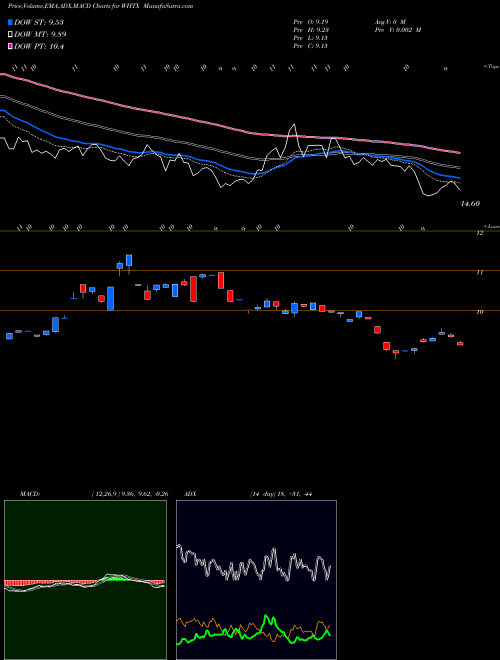Select the 'DOW ST: 9.53' legend text

click(x=39, y=22)
